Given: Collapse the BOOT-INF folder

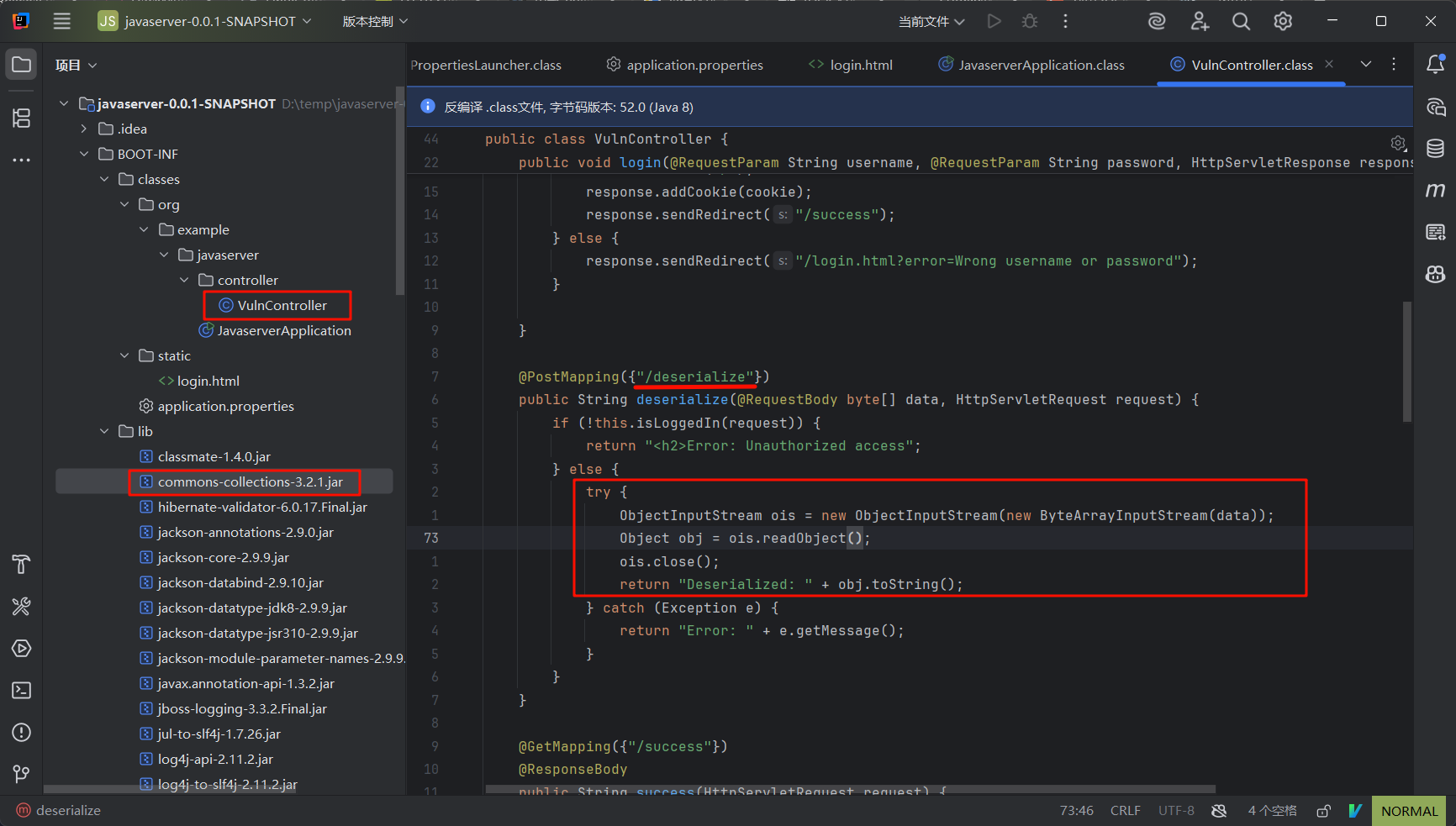Looking at the screenshot, I should pyautogui.click(x=84, y=154).
